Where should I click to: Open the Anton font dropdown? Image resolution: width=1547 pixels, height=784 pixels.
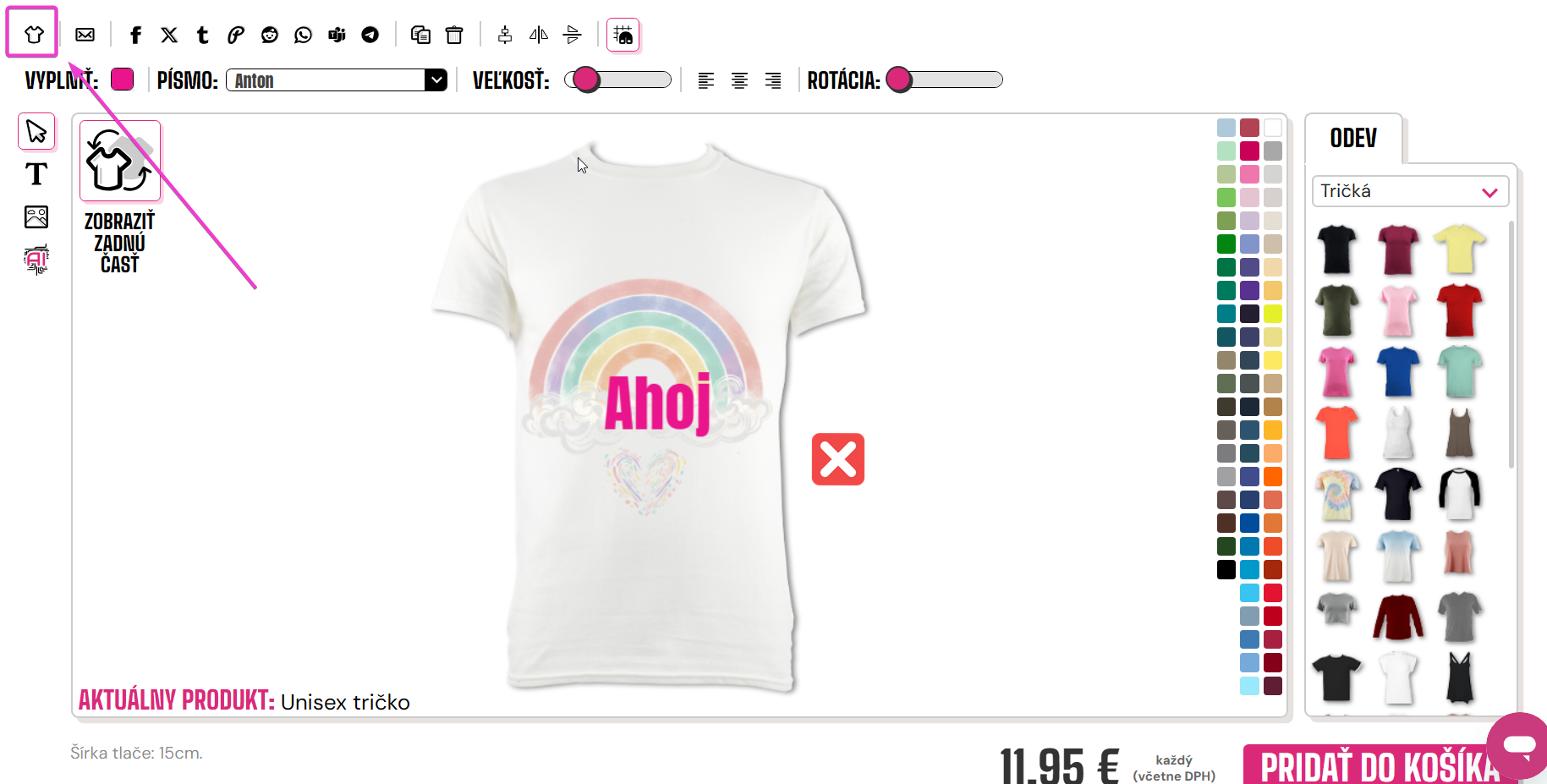(337, 80)
